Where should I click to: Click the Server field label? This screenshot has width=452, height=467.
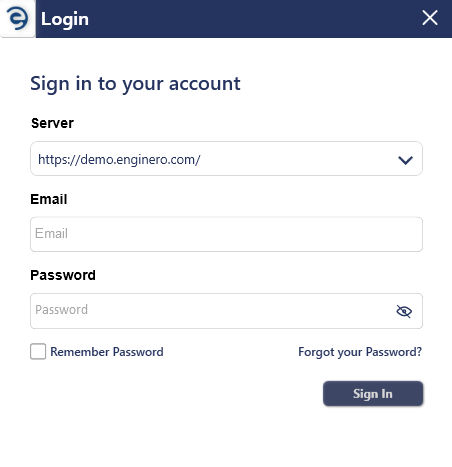tap(52, 123)
